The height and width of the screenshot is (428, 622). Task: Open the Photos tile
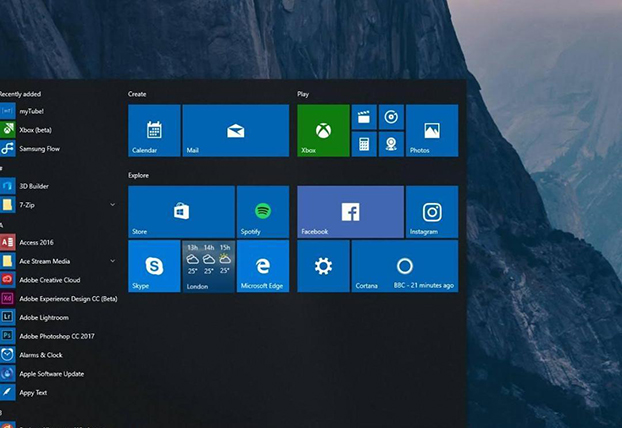click(x=432, y=131)
